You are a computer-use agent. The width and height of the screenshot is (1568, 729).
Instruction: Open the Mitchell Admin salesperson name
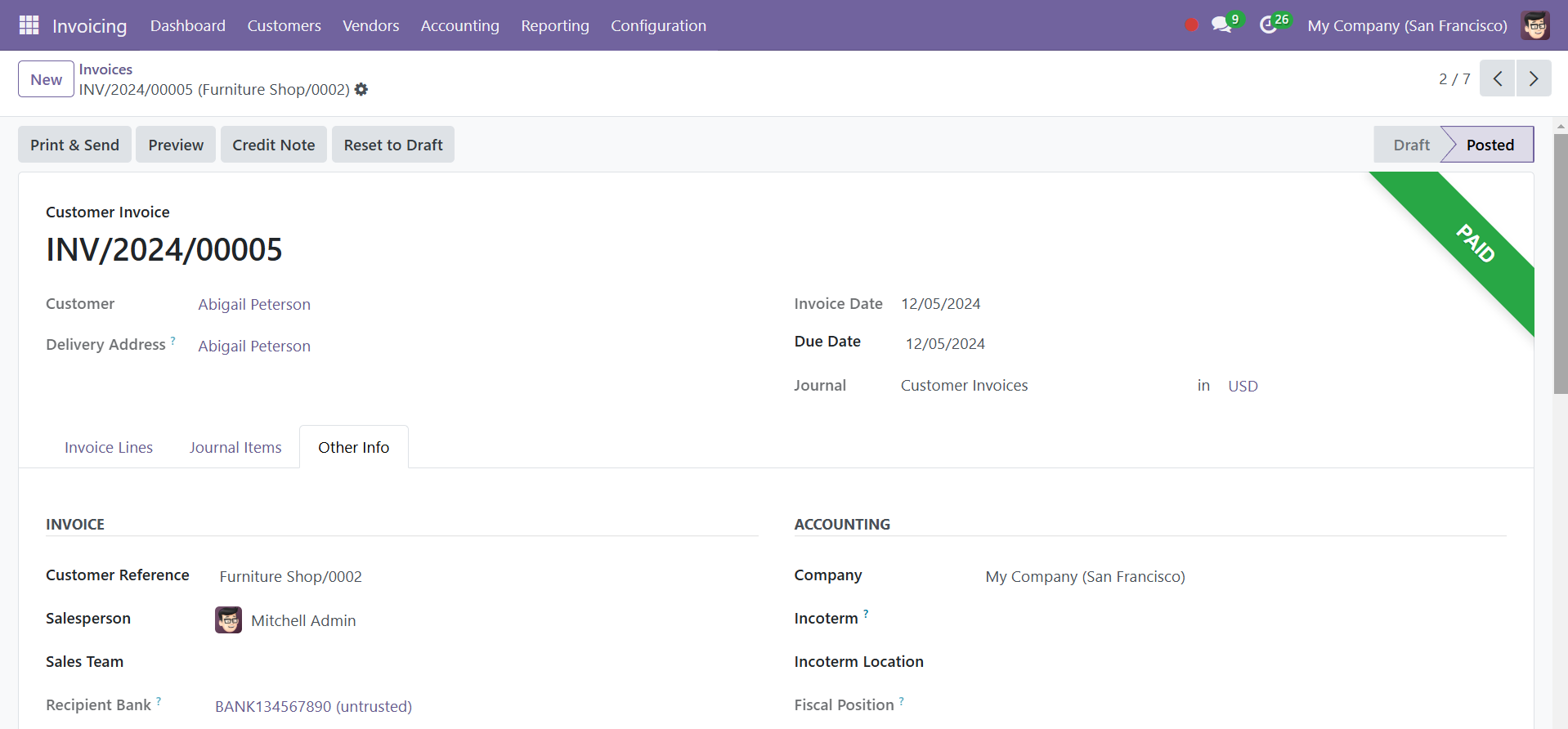pyautogui.click(x=303, y=620)
